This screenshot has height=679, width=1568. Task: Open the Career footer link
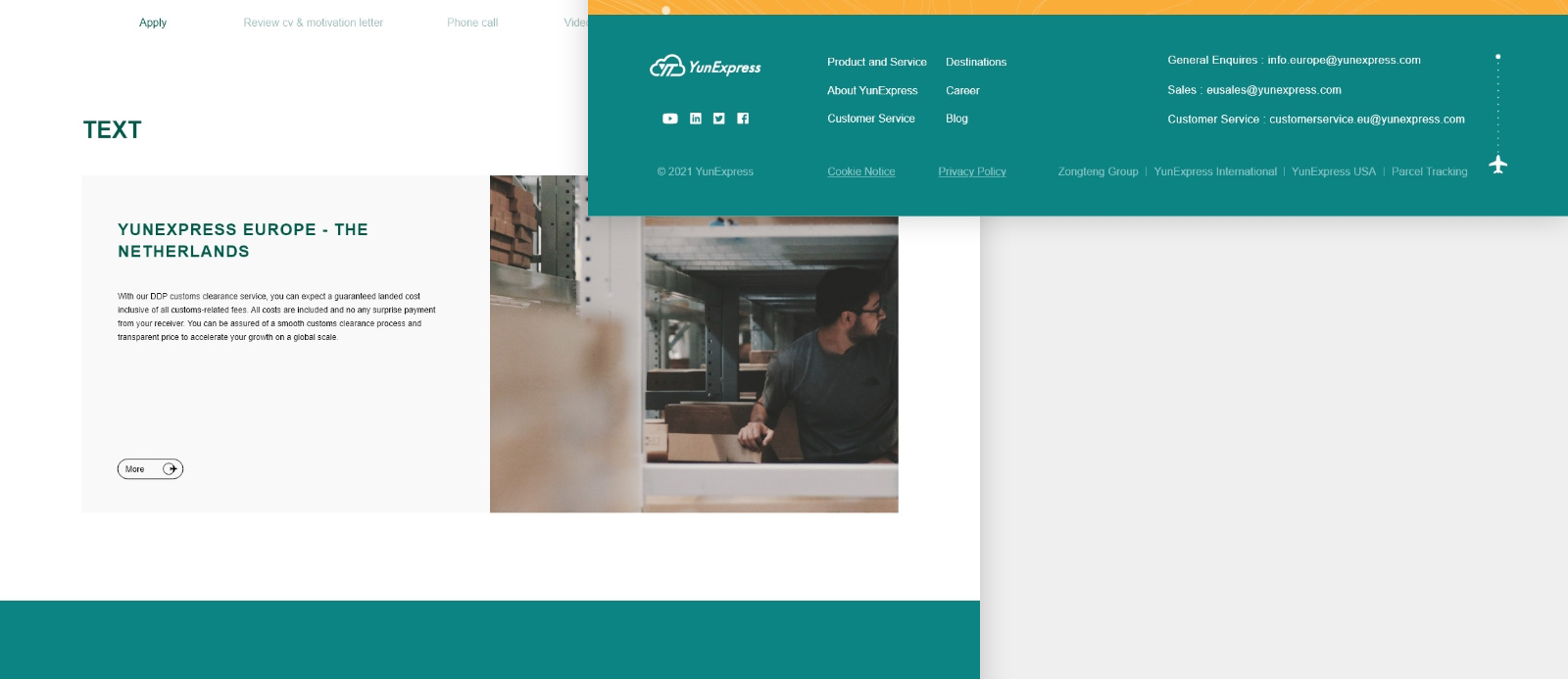pyautogui.click(x=961, y=90)
